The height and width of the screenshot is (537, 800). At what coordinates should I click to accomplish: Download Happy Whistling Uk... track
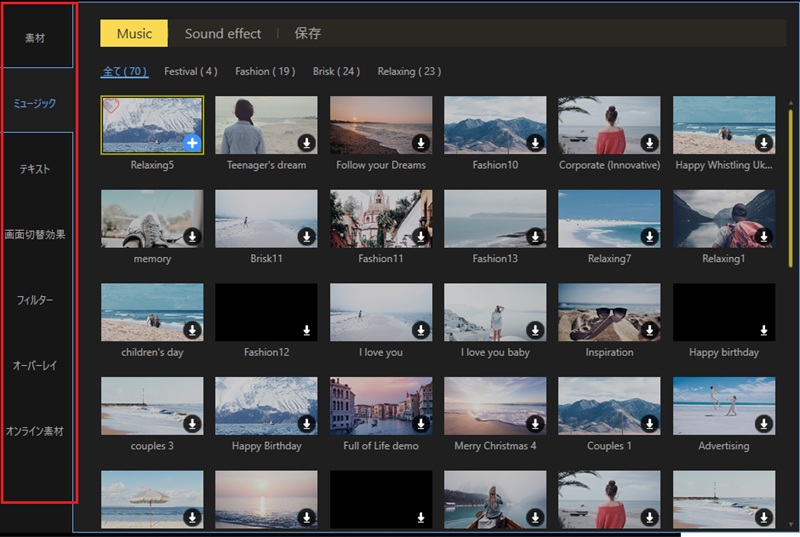click(x=764, y=143)
